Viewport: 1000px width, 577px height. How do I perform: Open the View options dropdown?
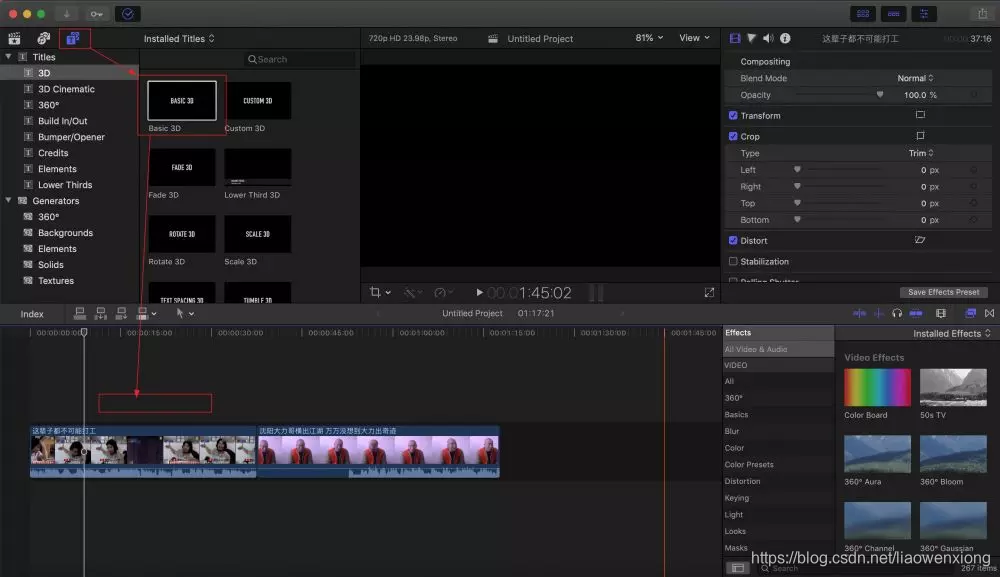[694, 38]
